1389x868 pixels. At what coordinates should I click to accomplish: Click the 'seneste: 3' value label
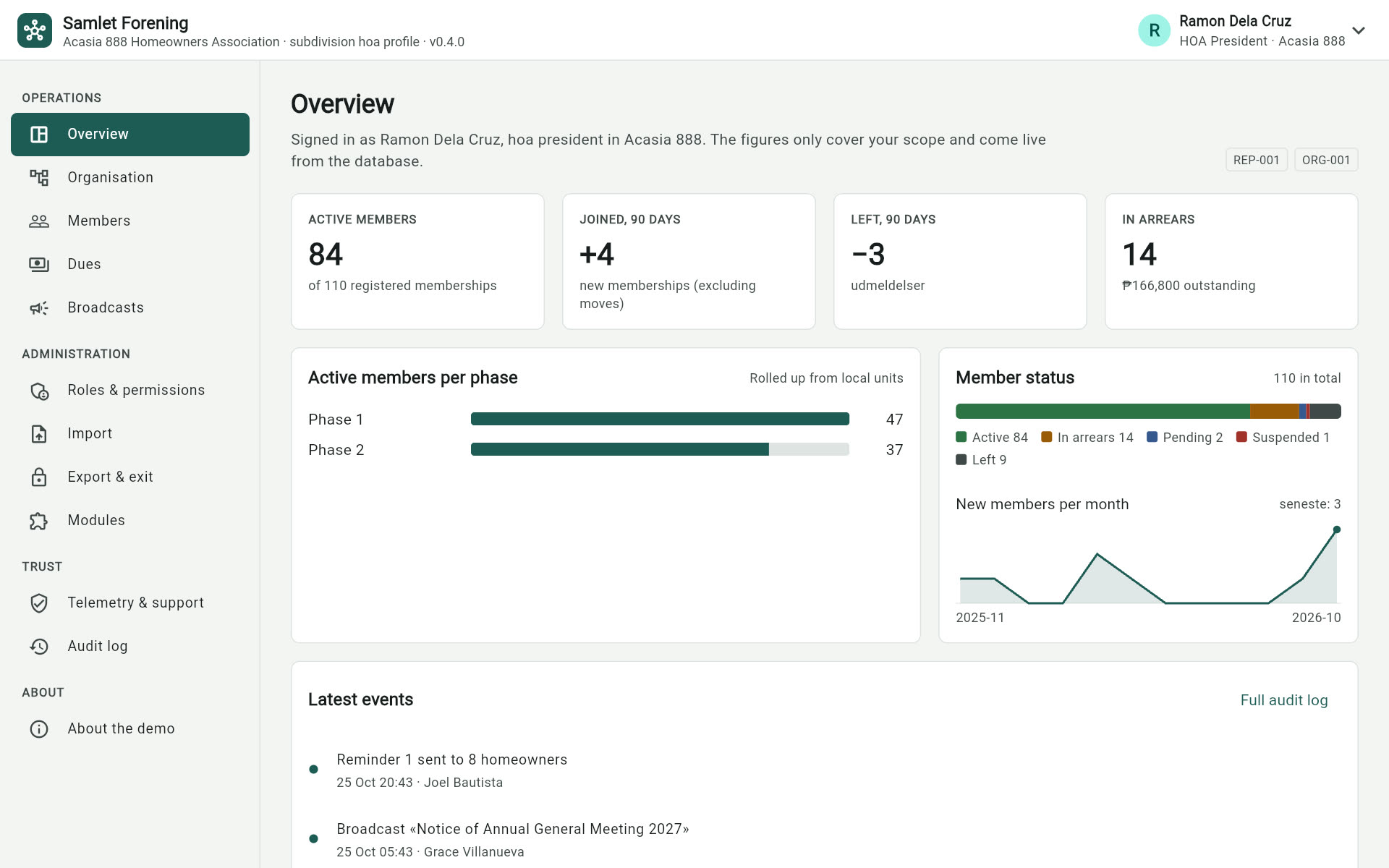click(1309, 504)
